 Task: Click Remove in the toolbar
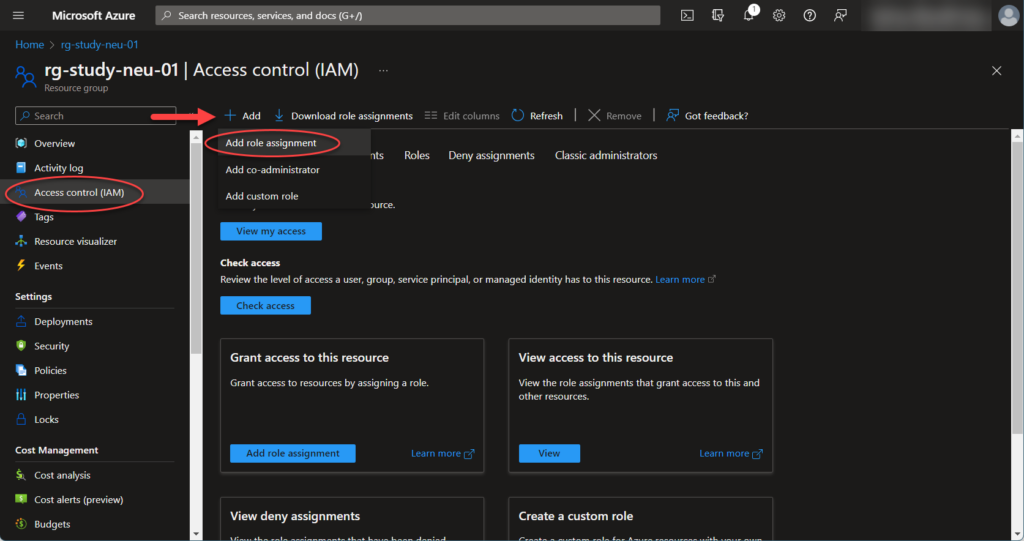615,116
